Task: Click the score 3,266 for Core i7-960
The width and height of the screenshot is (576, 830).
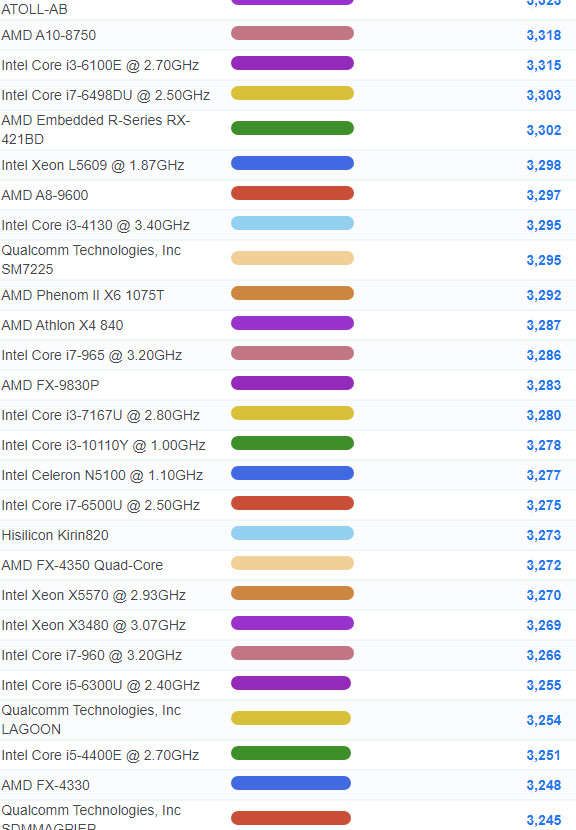Action: (x=544, y=655)
